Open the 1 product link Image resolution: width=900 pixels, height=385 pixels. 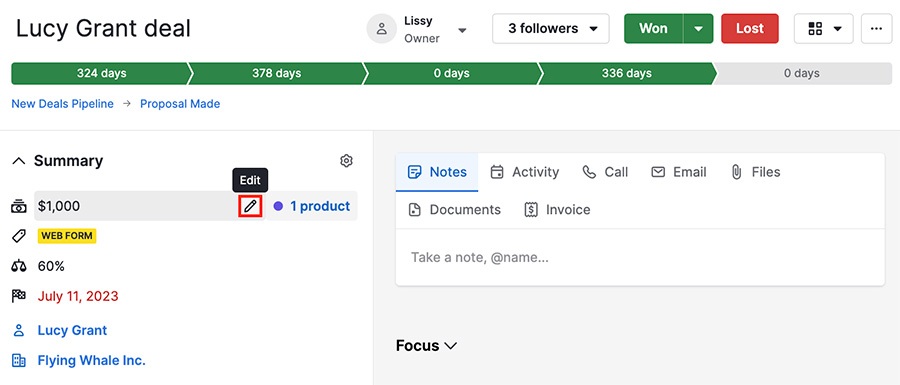coord(320,207)
